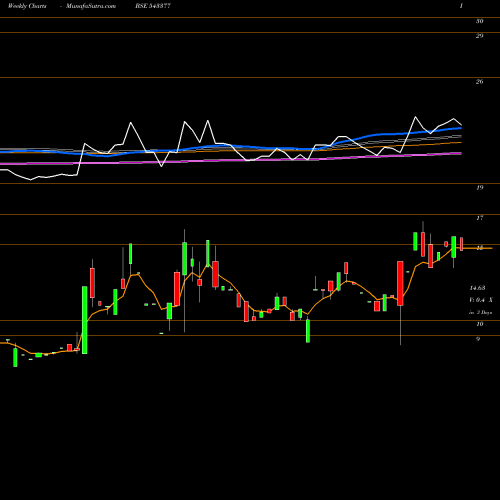Click the 'Weekly Charts' title text
This screenshot has width=500, height=500.
point(27,6)
